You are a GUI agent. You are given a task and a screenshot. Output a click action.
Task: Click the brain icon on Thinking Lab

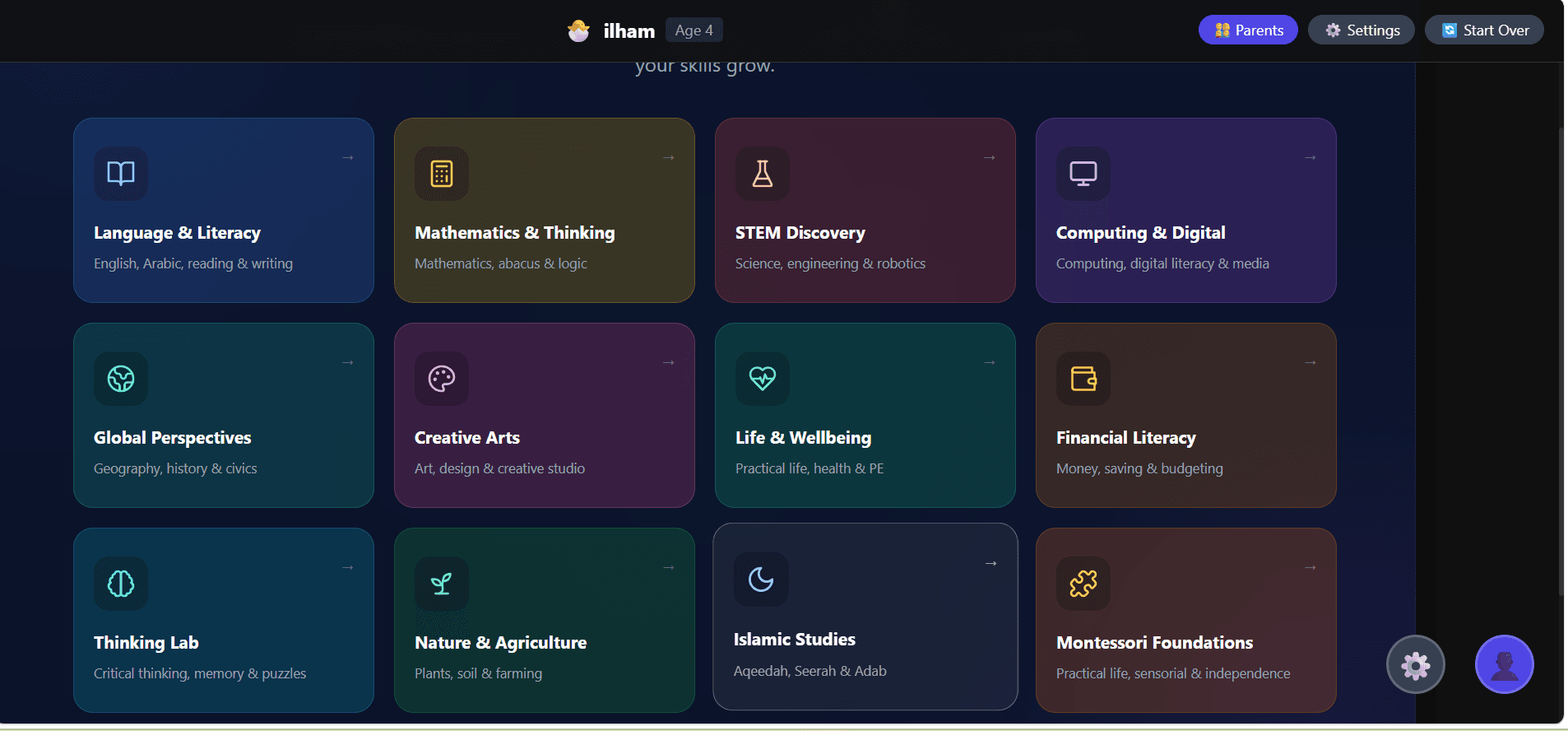pyautogui.click(x=121, y=584)
